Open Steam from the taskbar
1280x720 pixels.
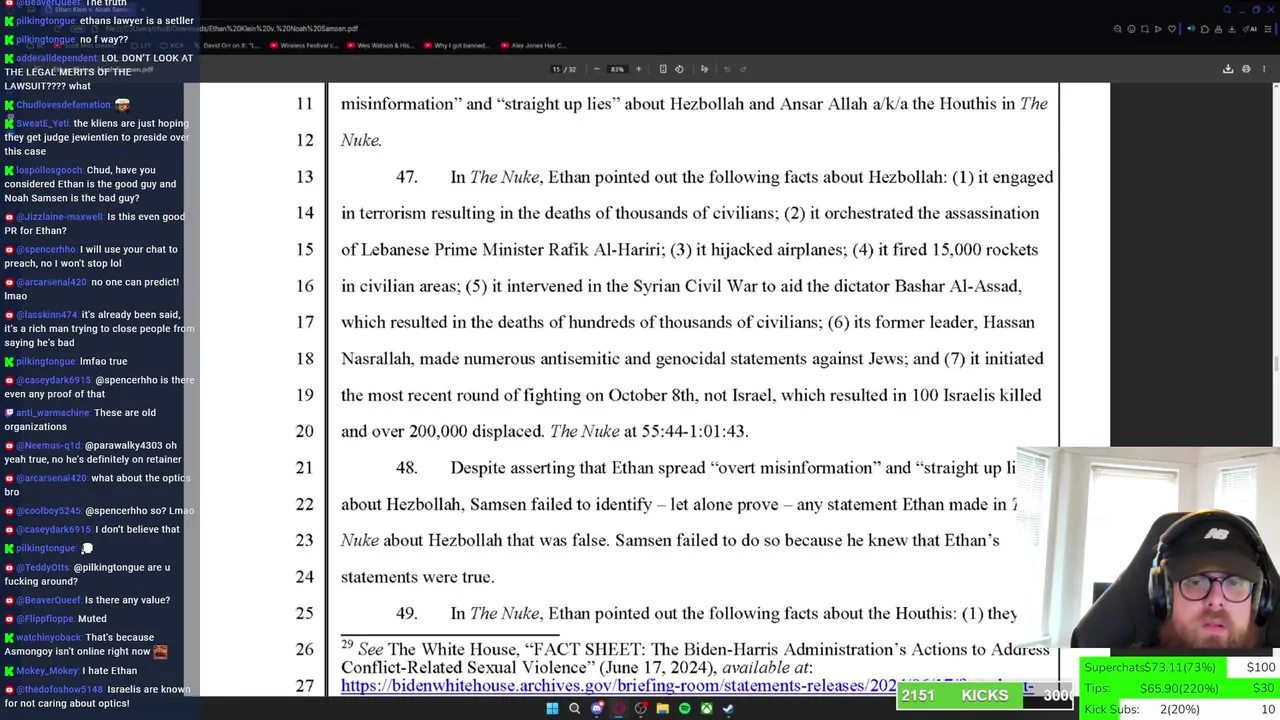(x=728, y=708)
